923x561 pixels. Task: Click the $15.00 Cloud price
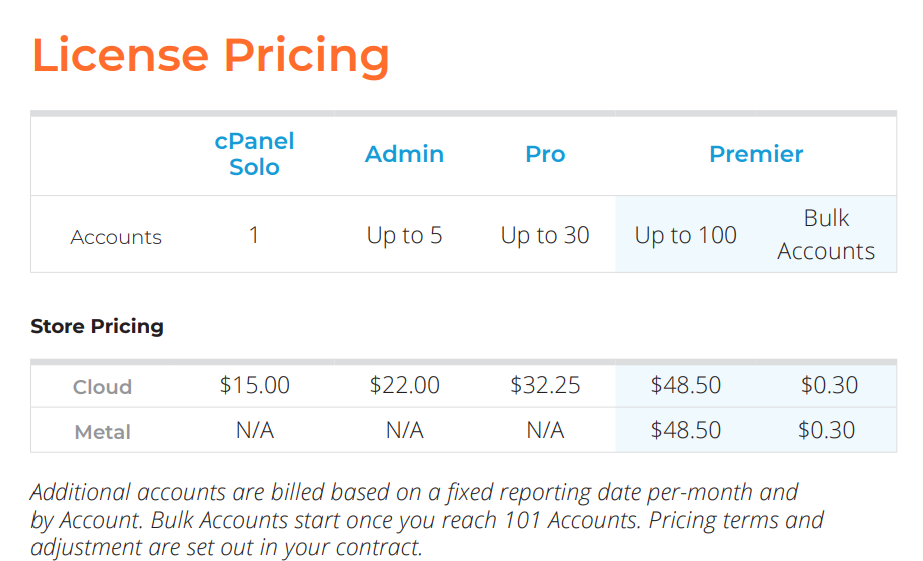tap(254, 386)
